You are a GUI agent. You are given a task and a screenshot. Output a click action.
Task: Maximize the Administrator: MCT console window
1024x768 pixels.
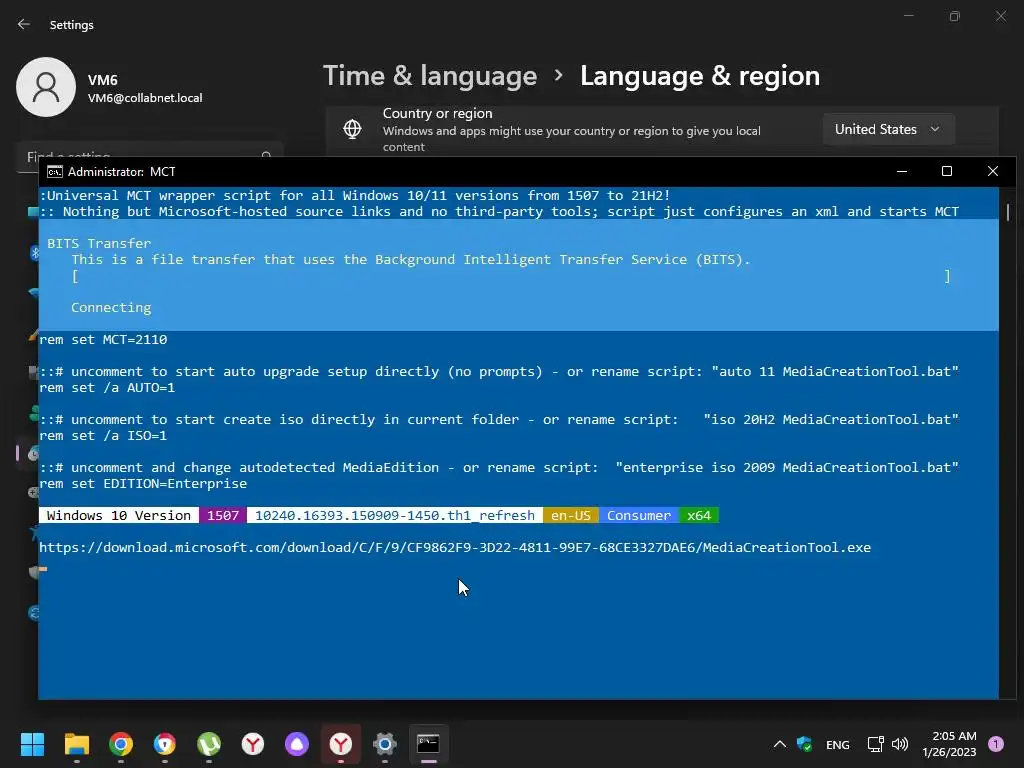(947, 172)
